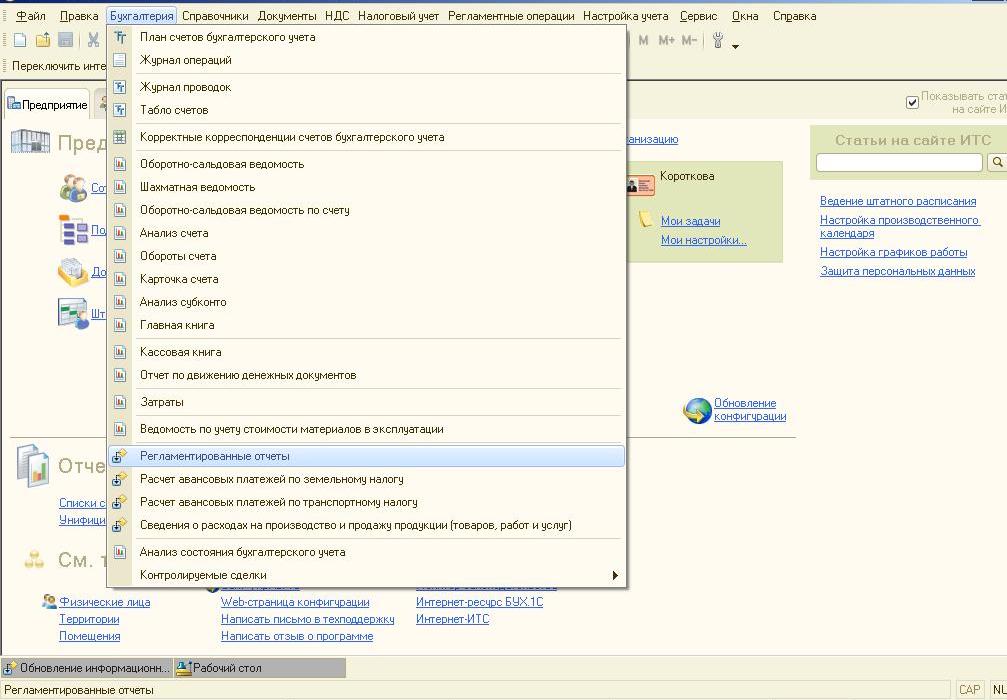This screenshot has width=1007, height=700.
Task: Click the ИТС site search input field
Action: (898, 162)
